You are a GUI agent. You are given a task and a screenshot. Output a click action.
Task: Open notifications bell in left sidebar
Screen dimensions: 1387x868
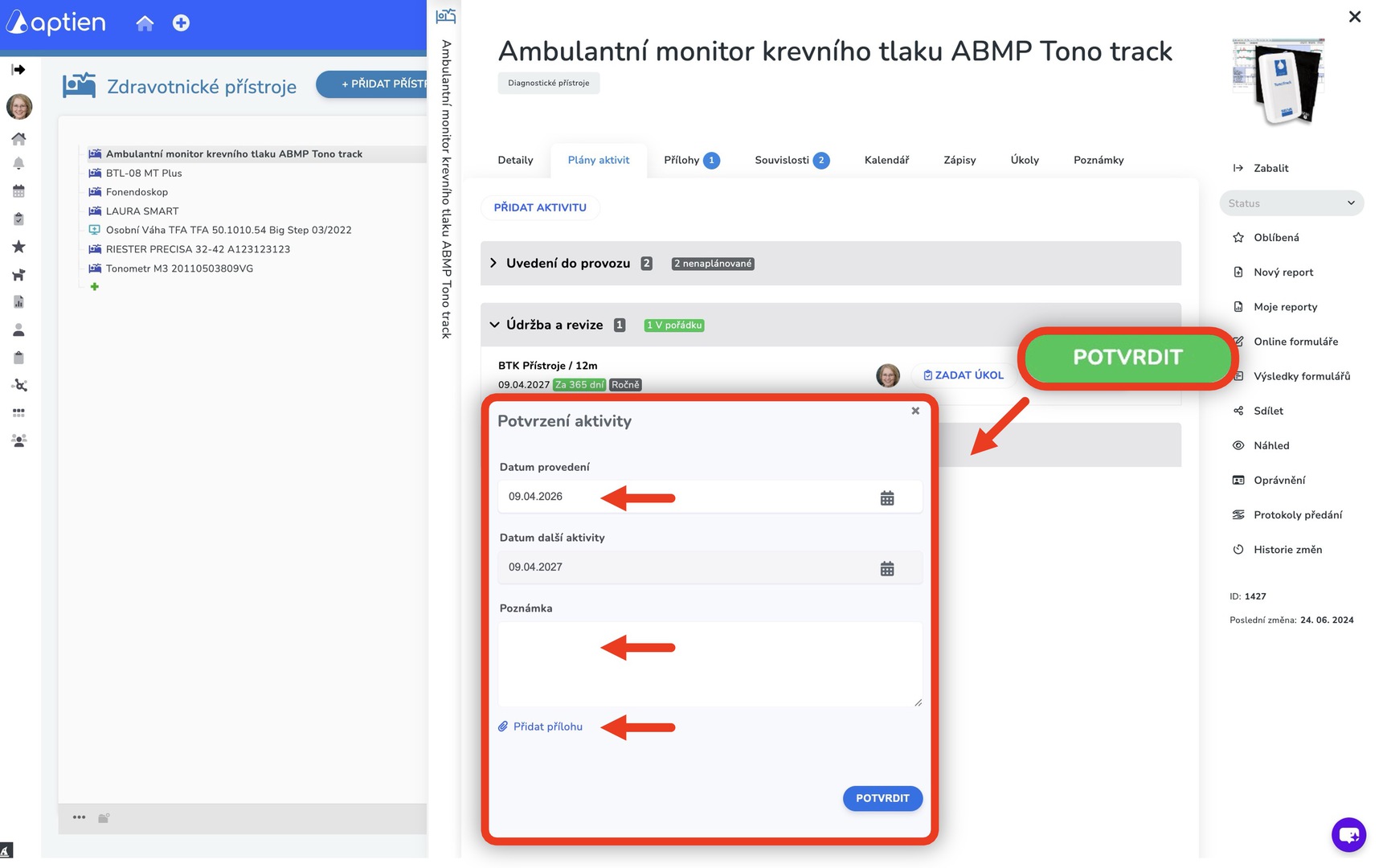point(18,163)
